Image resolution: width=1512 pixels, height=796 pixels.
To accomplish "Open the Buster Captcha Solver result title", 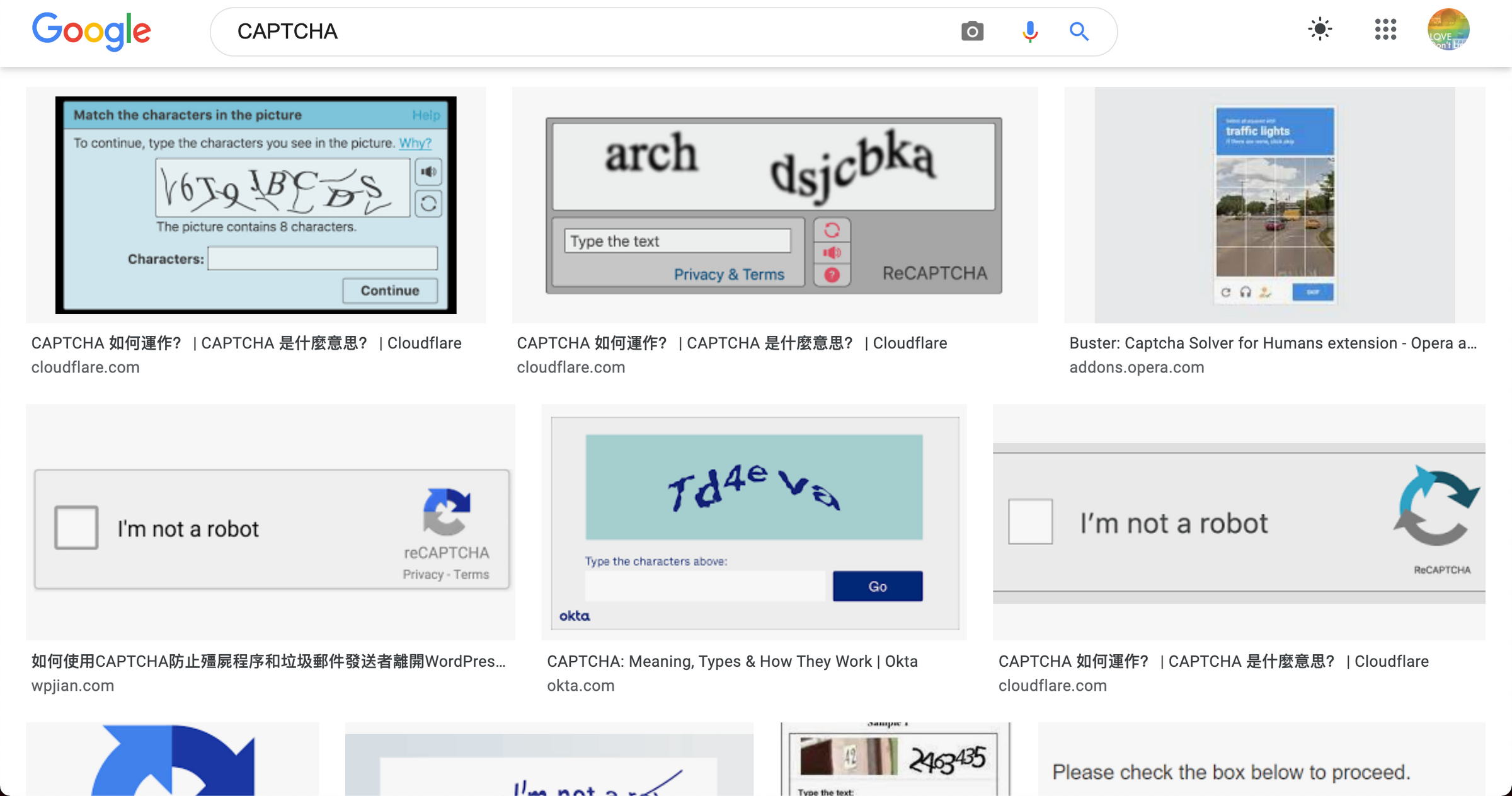I will point(1272,343).
